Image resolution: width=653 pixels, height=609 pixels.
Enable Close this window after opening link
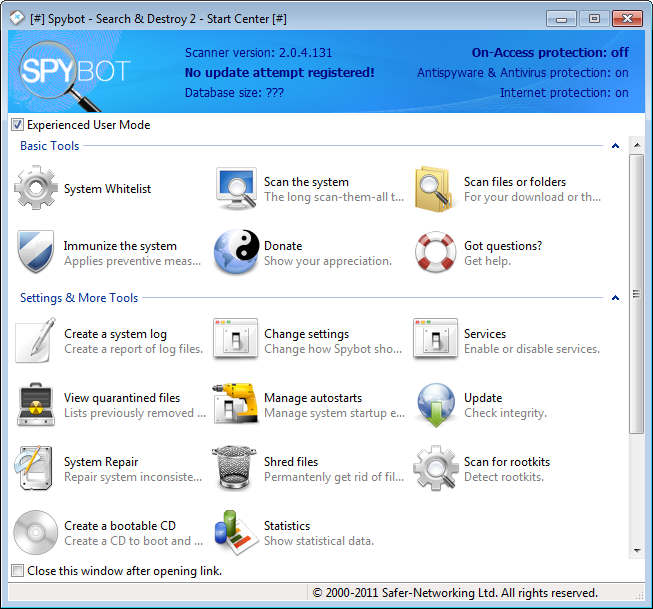pyautogui.click(x=17, y=570)
